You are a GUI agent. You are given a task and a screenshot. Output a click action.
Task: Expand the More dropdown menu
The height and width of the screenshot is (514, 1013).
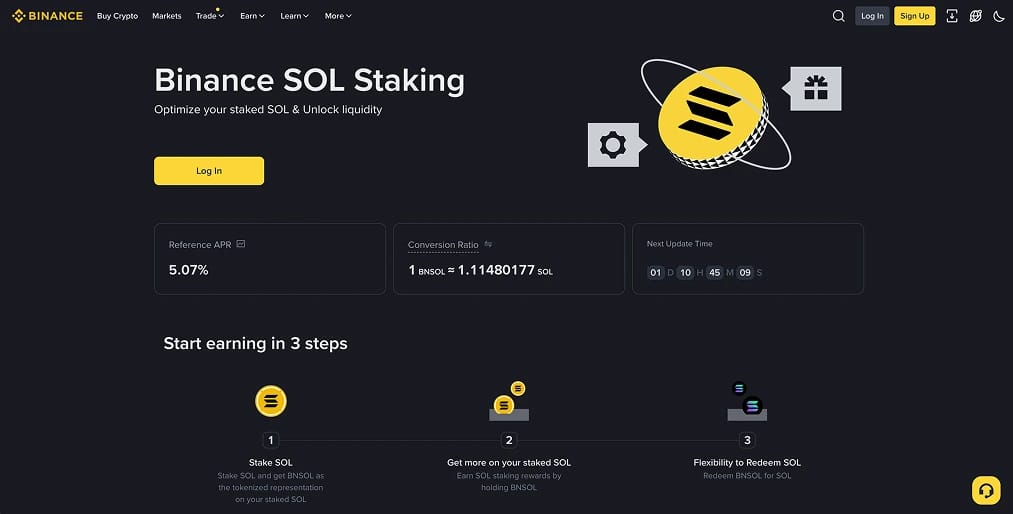[x=338, y=16]
